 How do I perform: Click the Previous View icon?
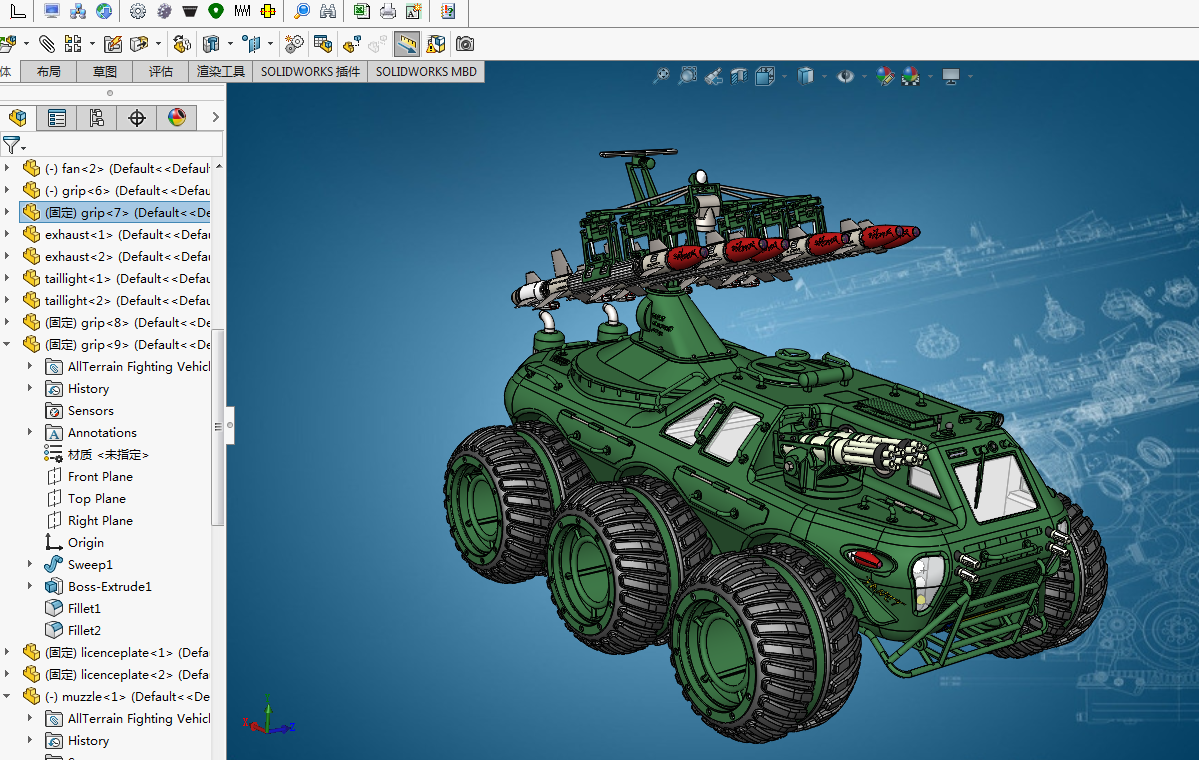[x=713, y=76]
